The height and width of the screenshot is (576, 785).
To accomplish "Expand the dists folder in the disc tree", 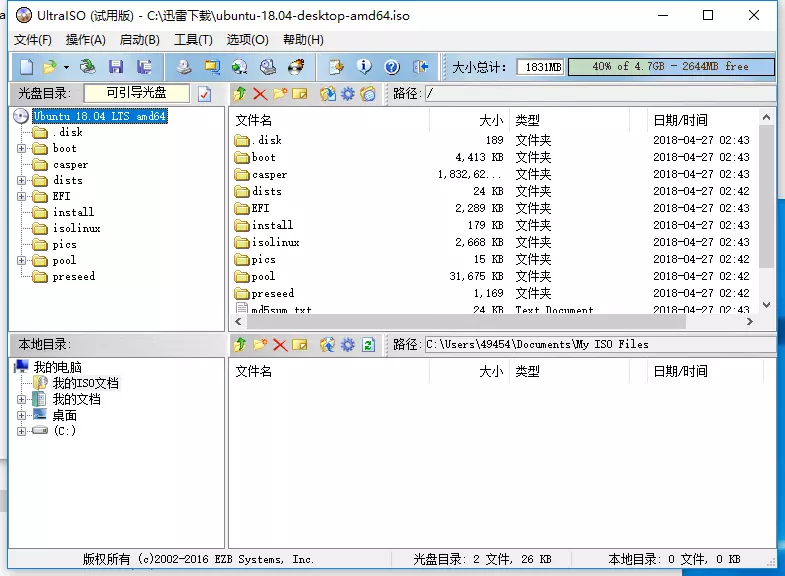I will point(21,180).
